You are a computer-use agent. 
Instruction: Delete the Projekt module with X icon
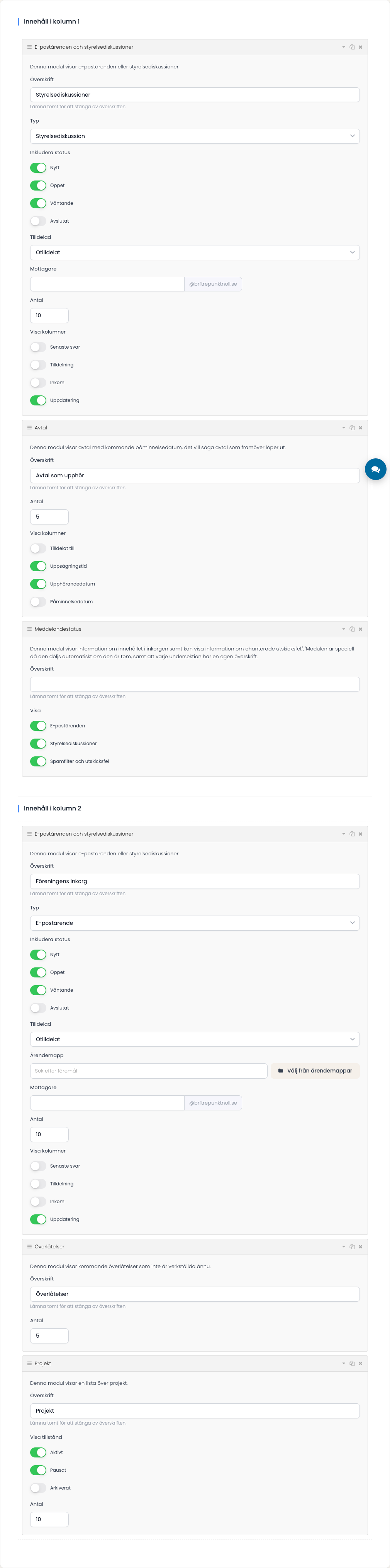[x=361, y=1363]
